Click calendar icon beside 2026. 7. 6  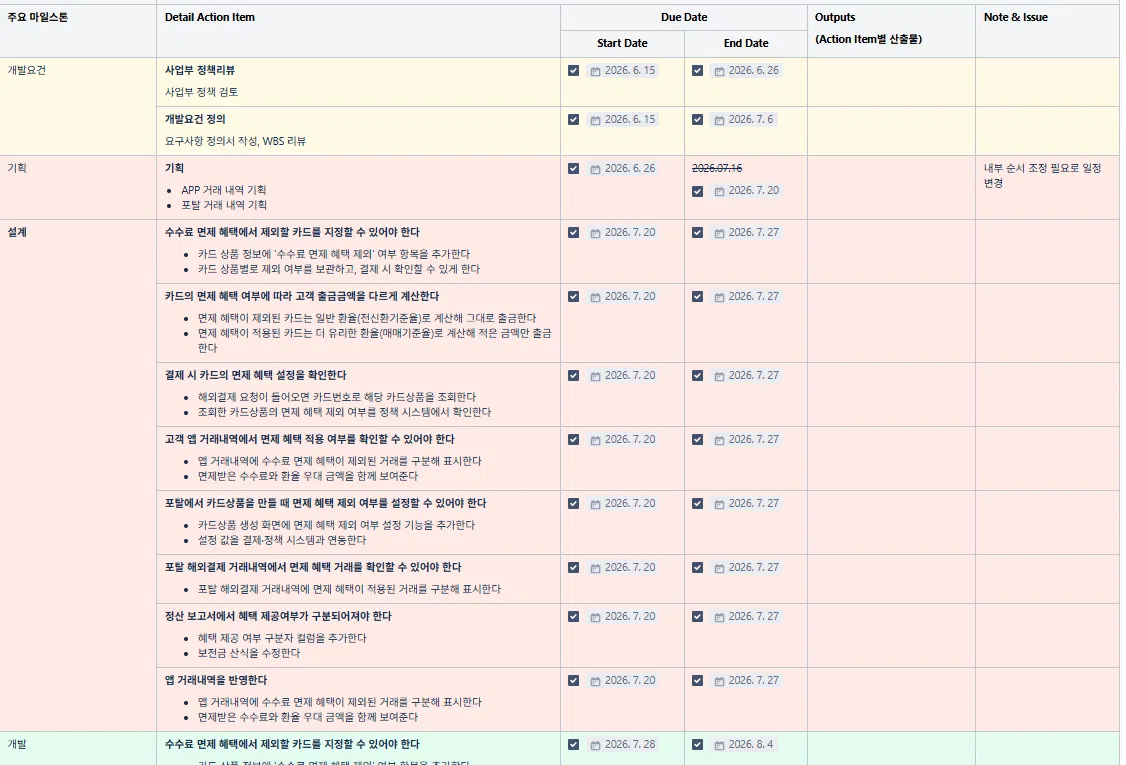(x=719, y=120)
